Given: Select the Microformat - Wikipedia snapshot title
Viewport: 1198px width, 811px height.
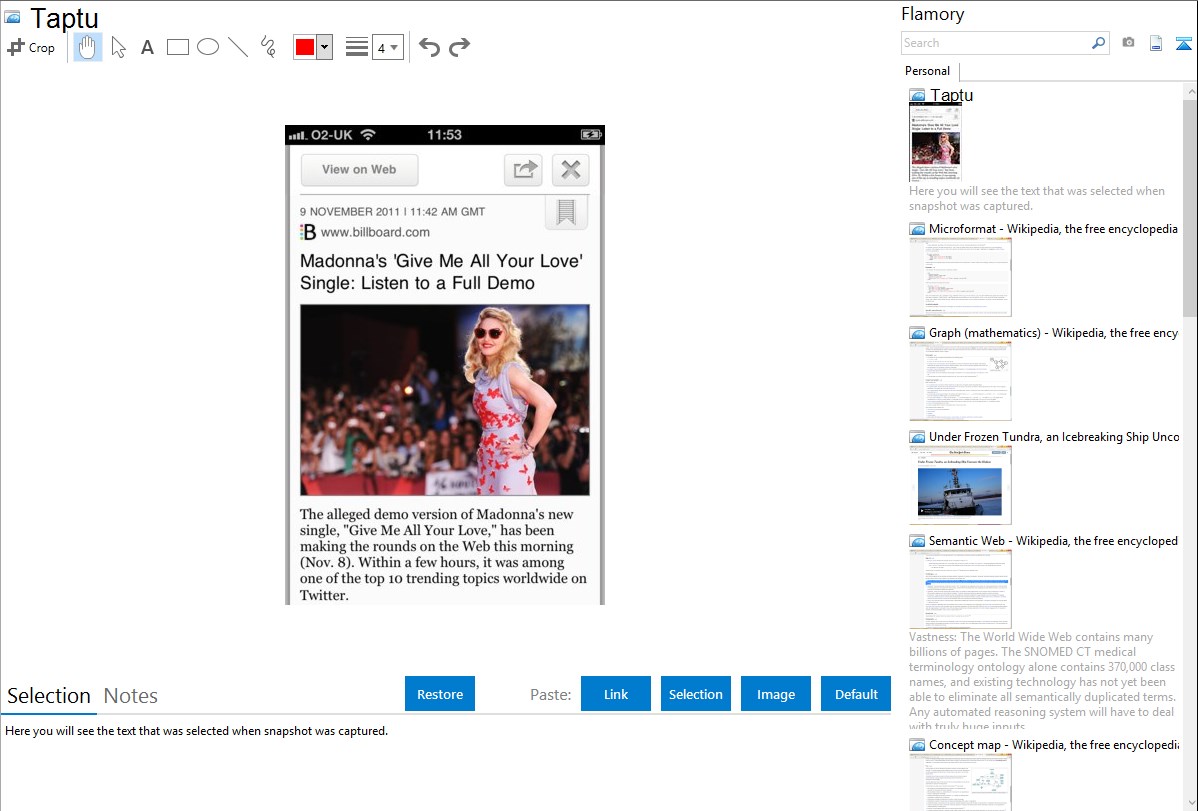Looking at the screenshot, I should (1053, 229).
